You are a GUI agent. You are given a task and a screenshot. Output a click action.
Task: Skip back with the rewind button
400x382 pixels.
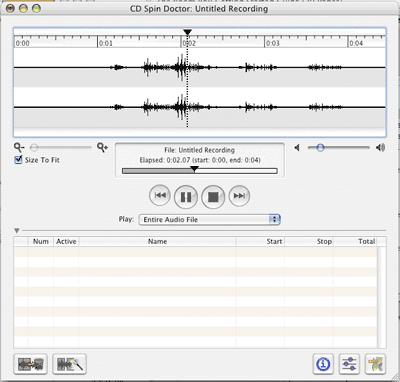point(160,196)
